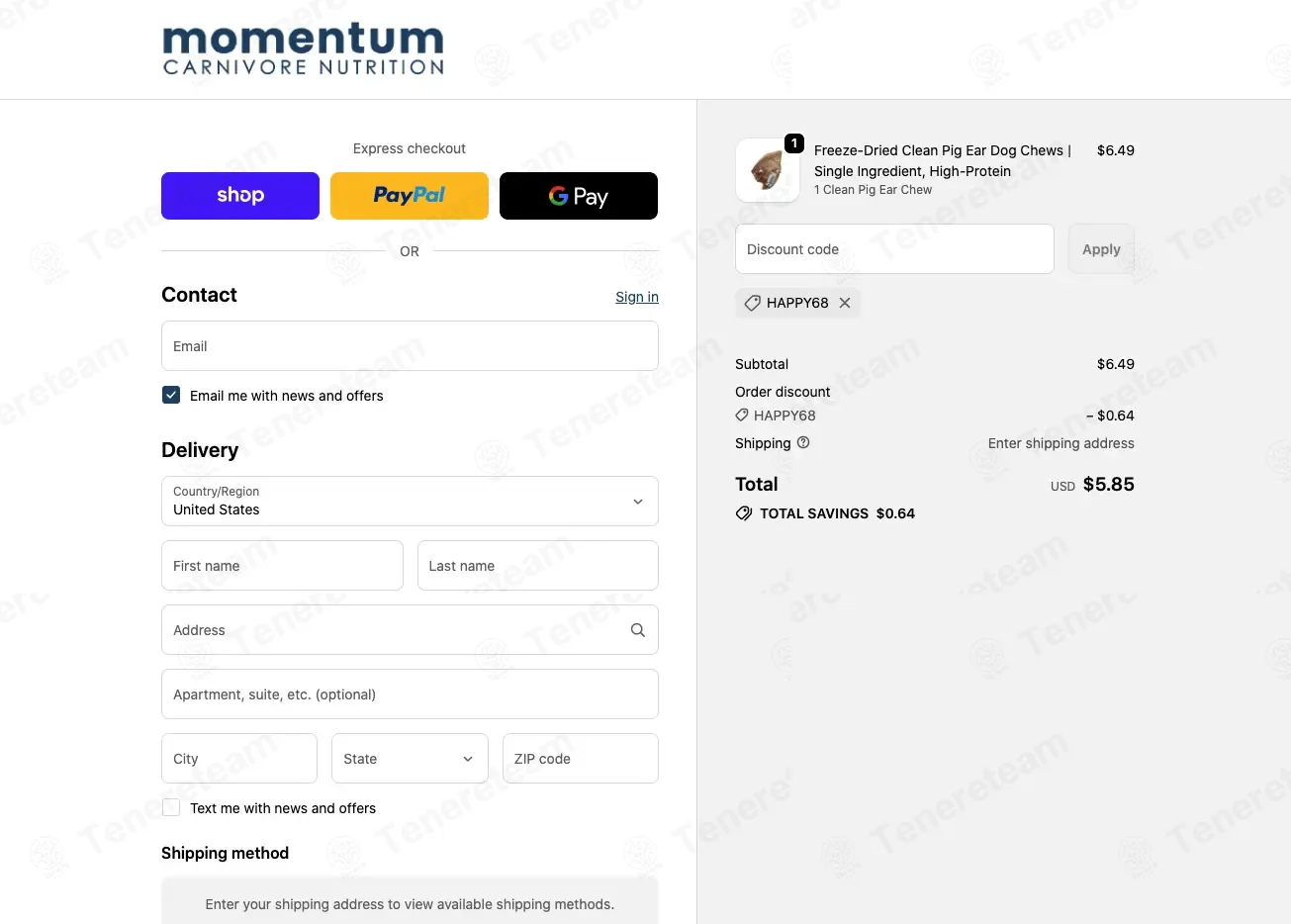The height and width of the screenshot is (924, 1291).
Task: Focus the Discount code field
Action: coord(894,249)
